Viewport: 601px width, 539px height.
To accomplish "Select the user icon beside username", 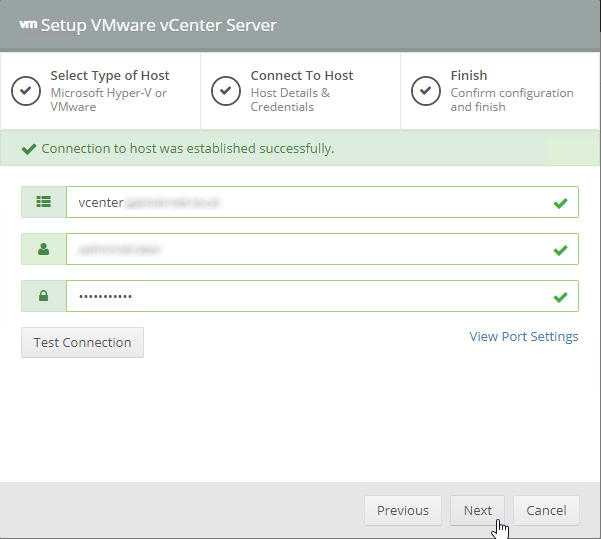I will (44, 249).
